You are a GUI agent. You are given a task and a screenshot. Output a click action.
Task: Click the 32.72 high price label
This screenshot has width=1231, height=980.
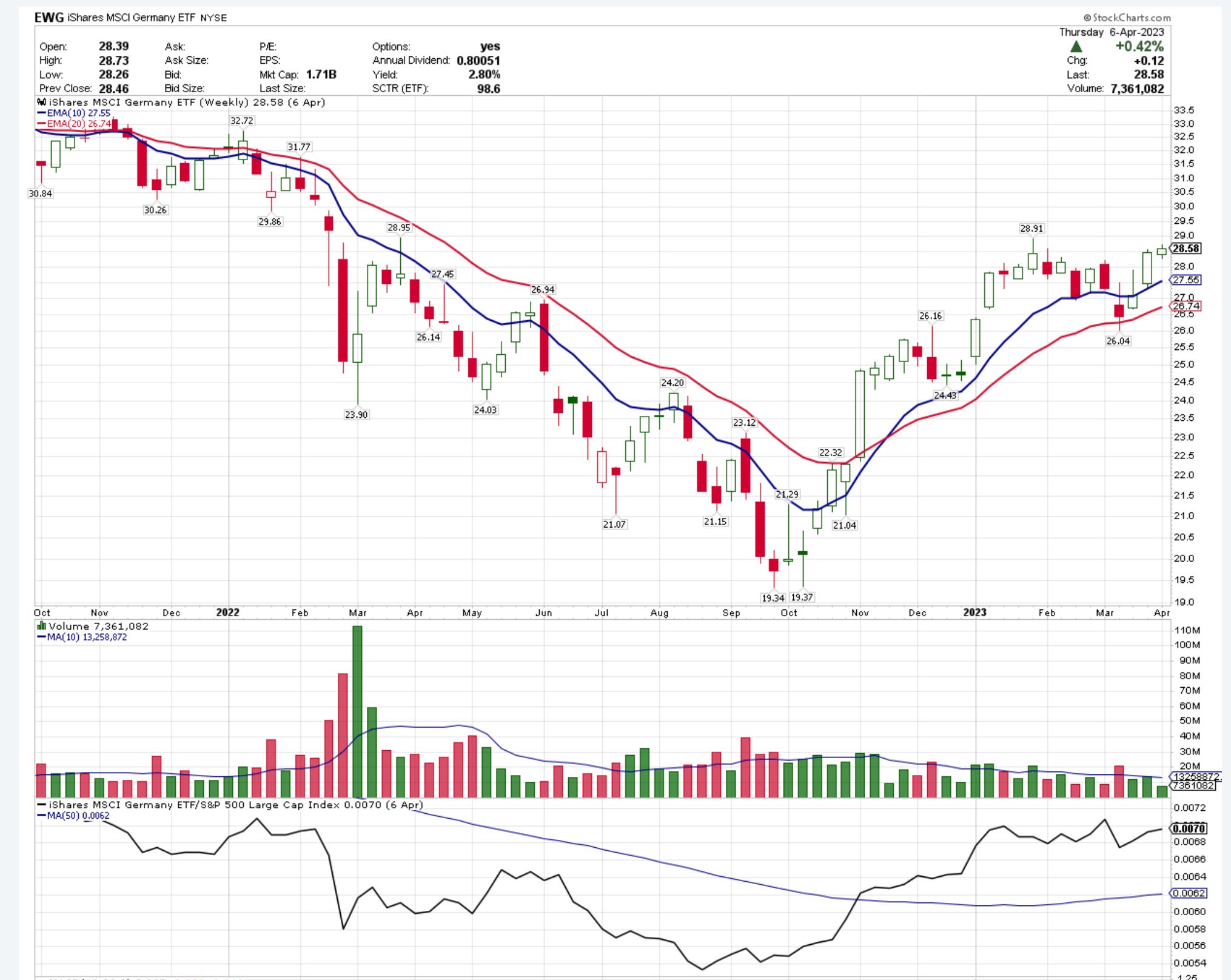pos(242,121)
